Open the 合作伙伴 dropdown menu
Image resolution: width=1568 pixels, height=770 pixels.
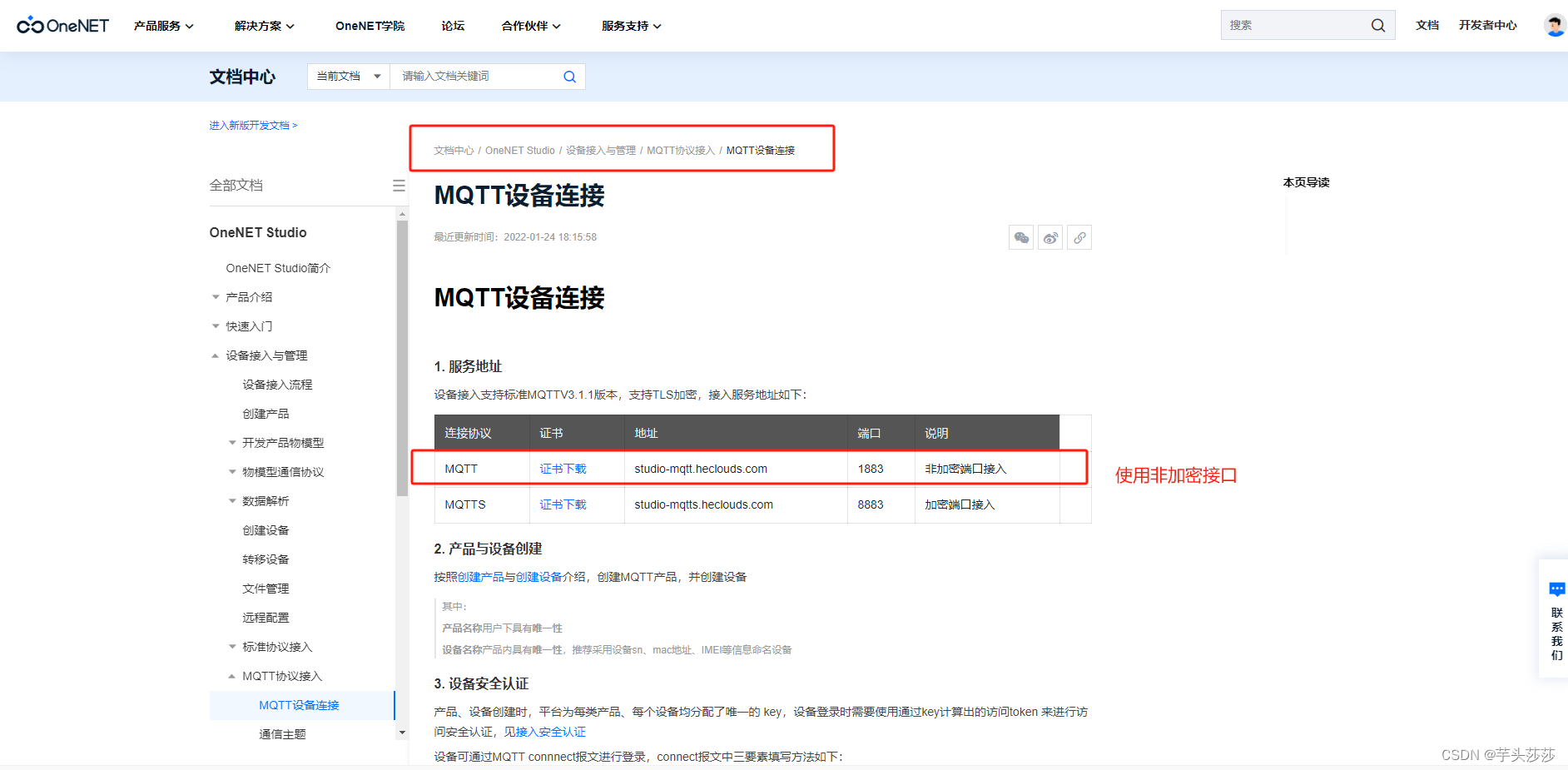(x=531, y=26)
